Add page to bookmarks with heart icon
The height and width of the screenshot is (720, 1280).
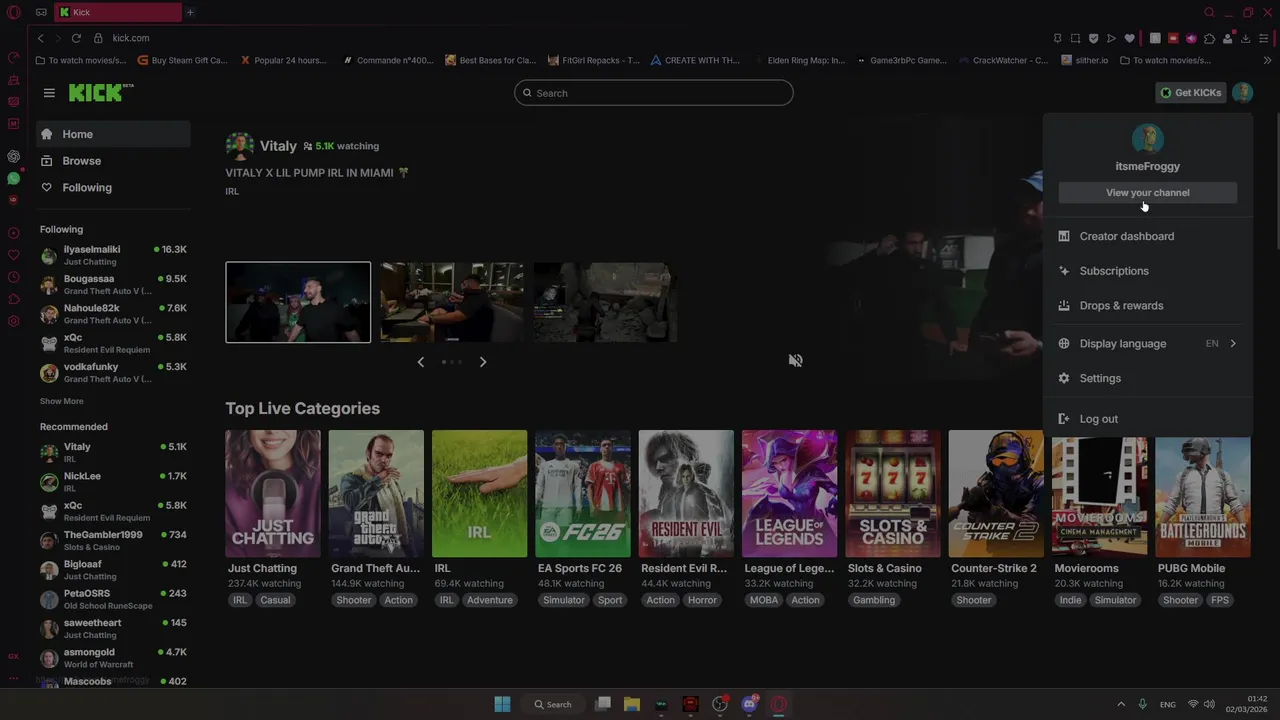(1129, 38)
